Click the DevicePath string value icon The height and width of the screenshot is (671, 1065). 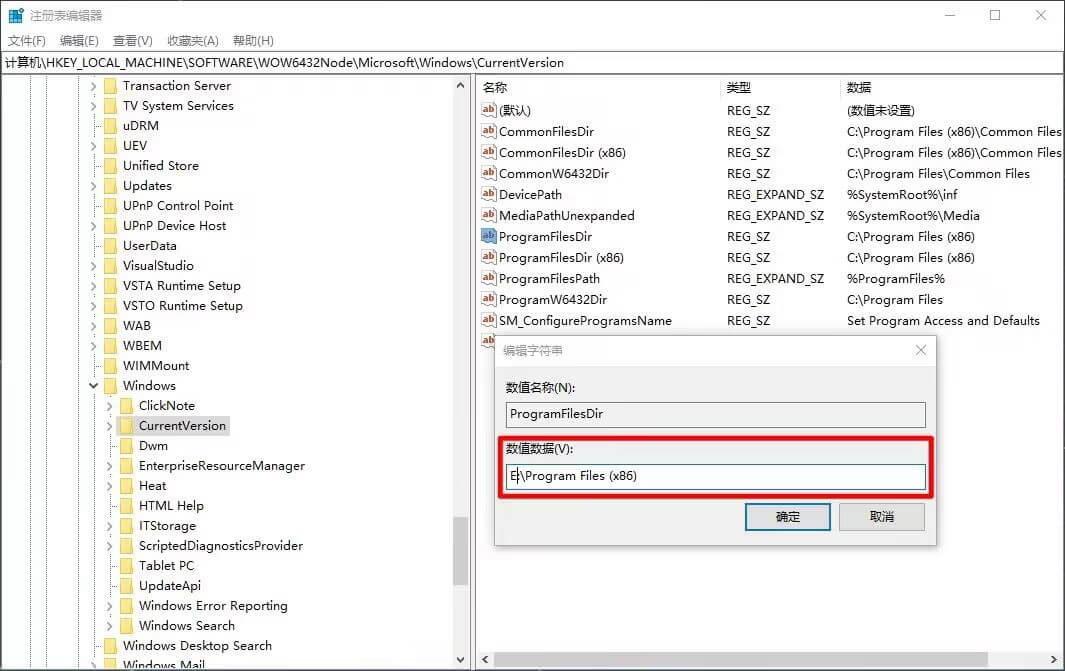pyautogui.click(x=489, y=195)
